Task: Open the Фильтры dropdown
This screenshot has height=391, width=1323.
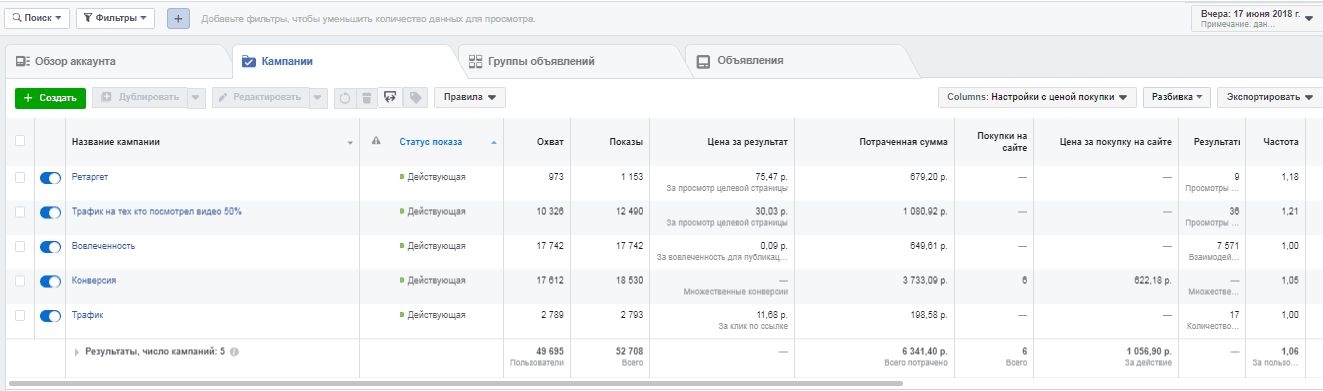Action: click(x=116, y=18)
